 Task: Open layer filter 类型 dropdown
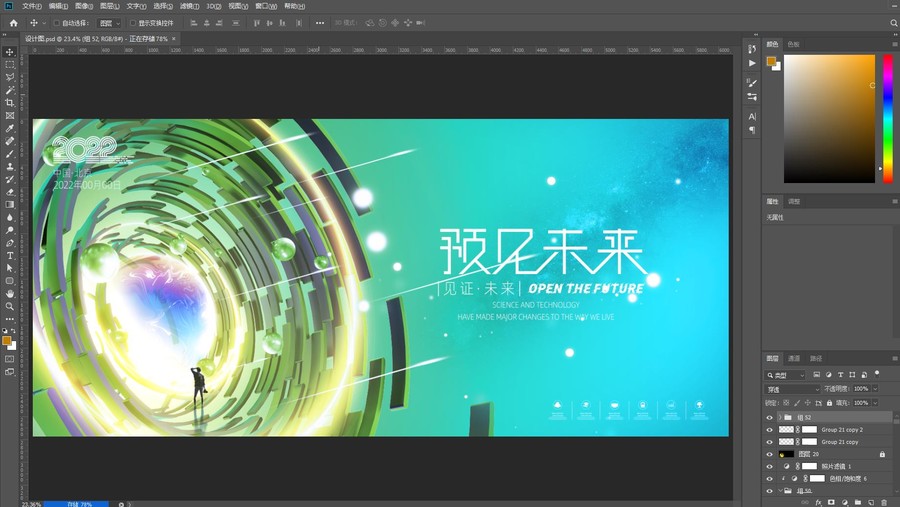tap(785, 375)
